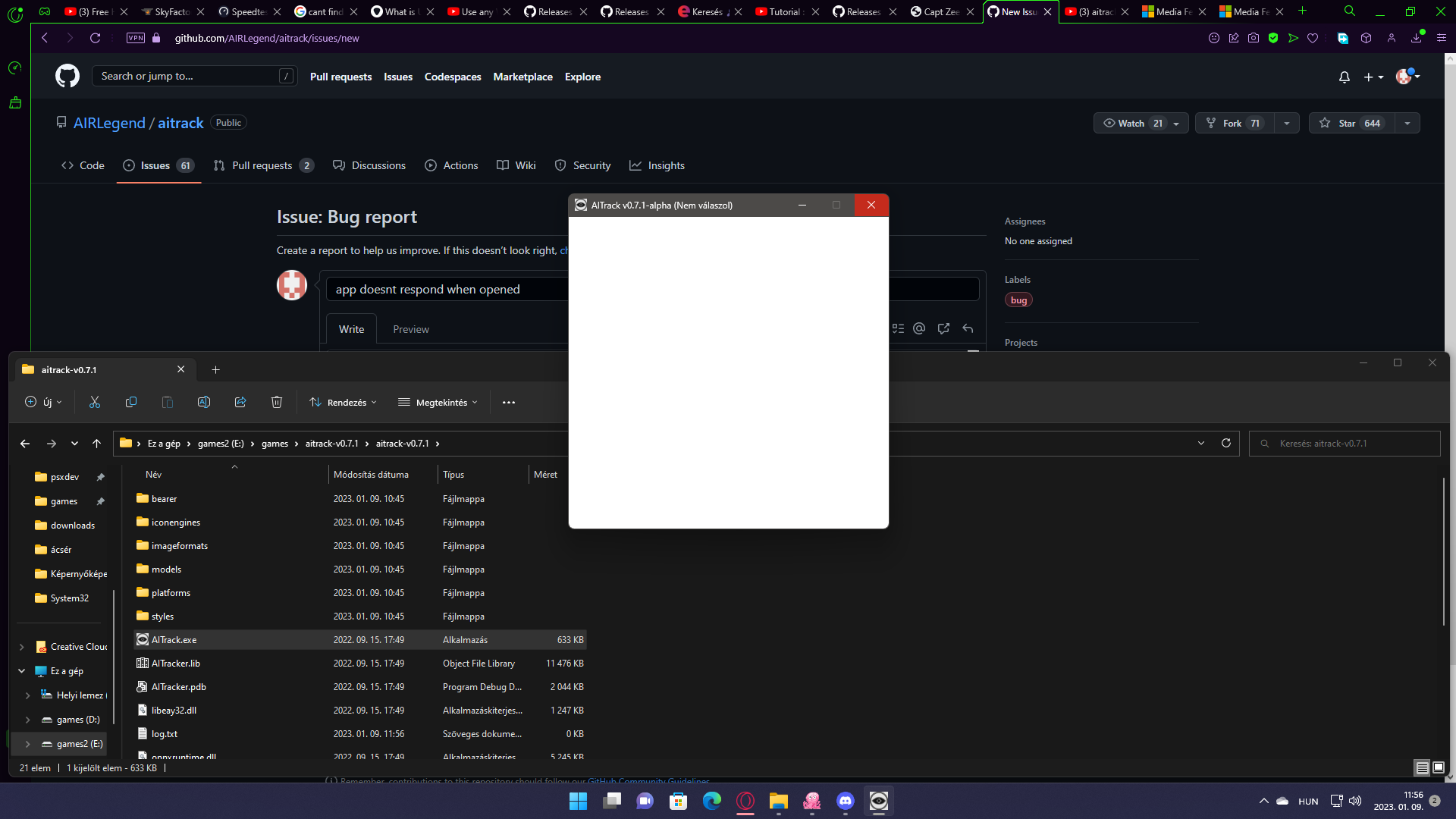This screenshot has height=819, width=1456.
Task: Insert a task list in the issue editor
Action: pyautogui.click(x=898, y=328)
